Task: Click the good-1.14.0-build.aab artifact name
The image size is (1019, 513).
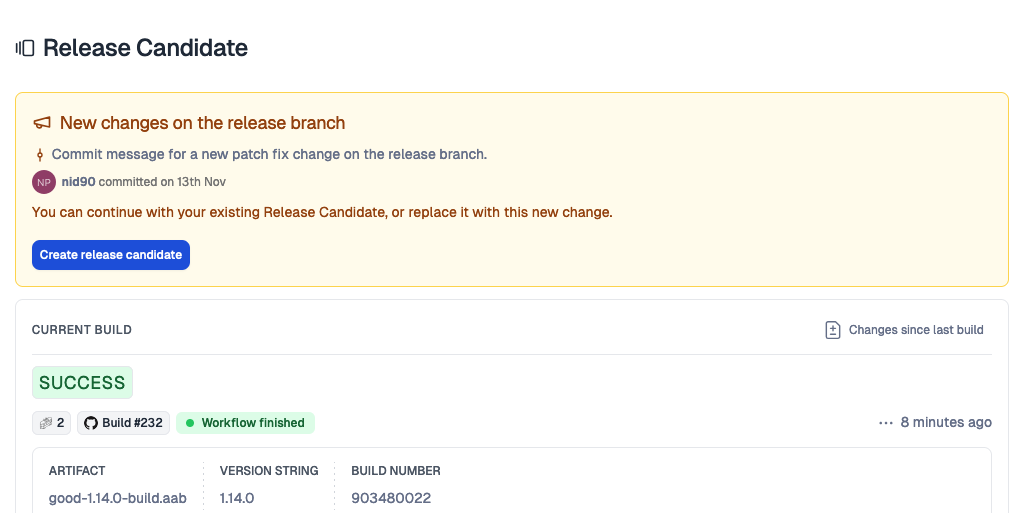Action: pos(118,499)
